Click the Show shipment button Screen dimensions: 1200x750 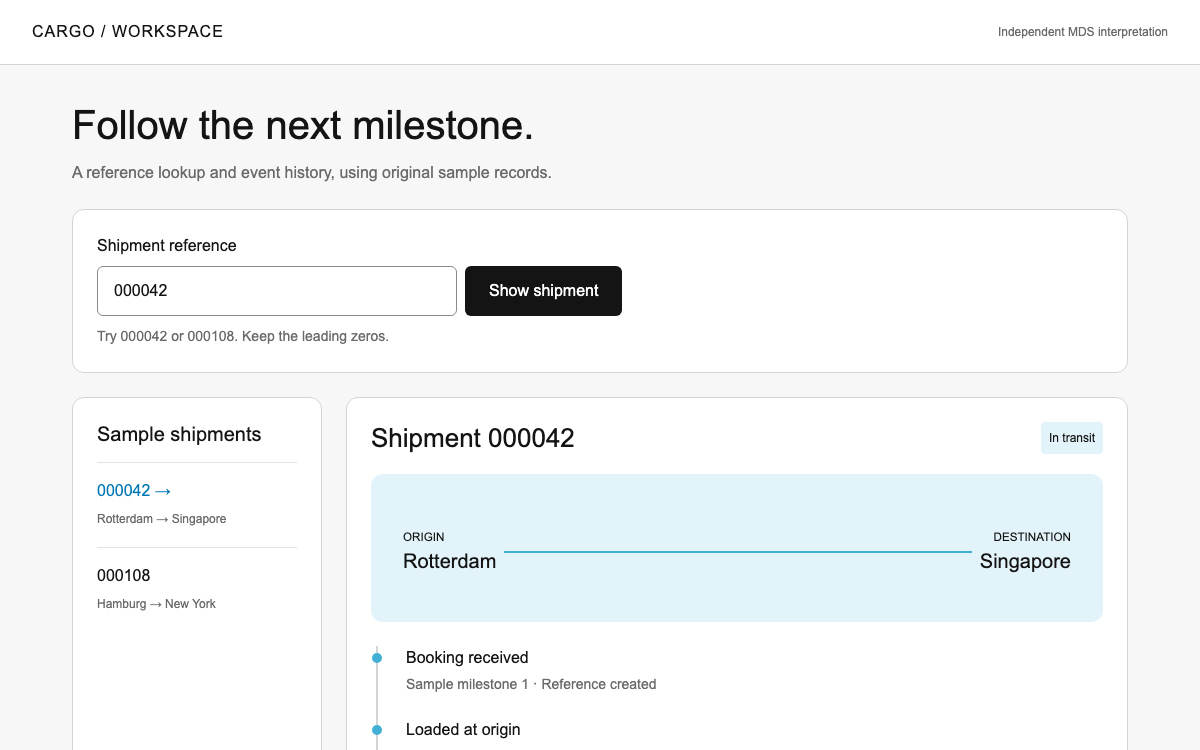point(543,291)
